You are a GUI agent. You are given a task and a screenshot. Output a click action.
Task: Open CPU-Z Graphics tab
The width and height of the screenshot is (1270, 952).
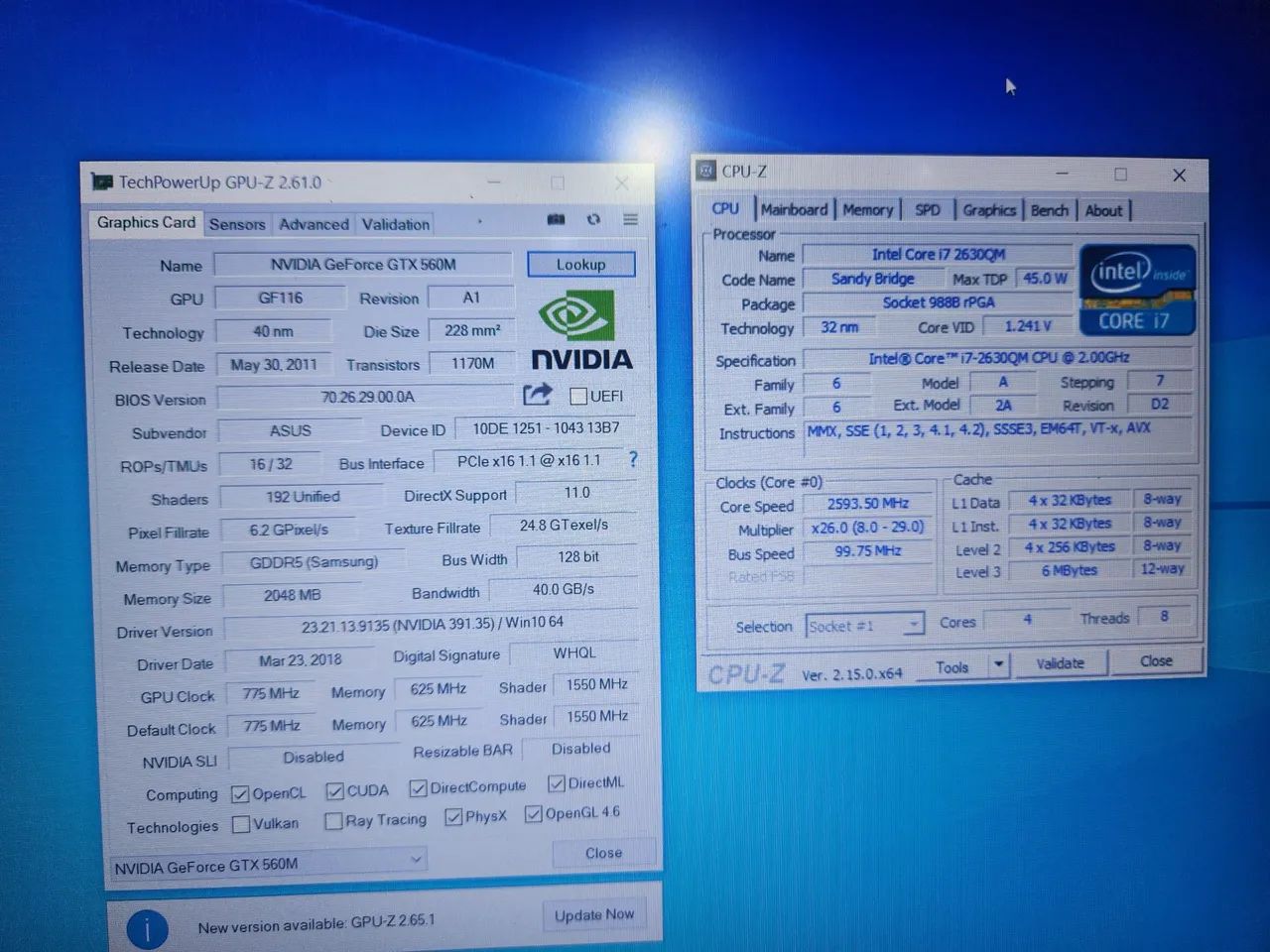(989, 210)
